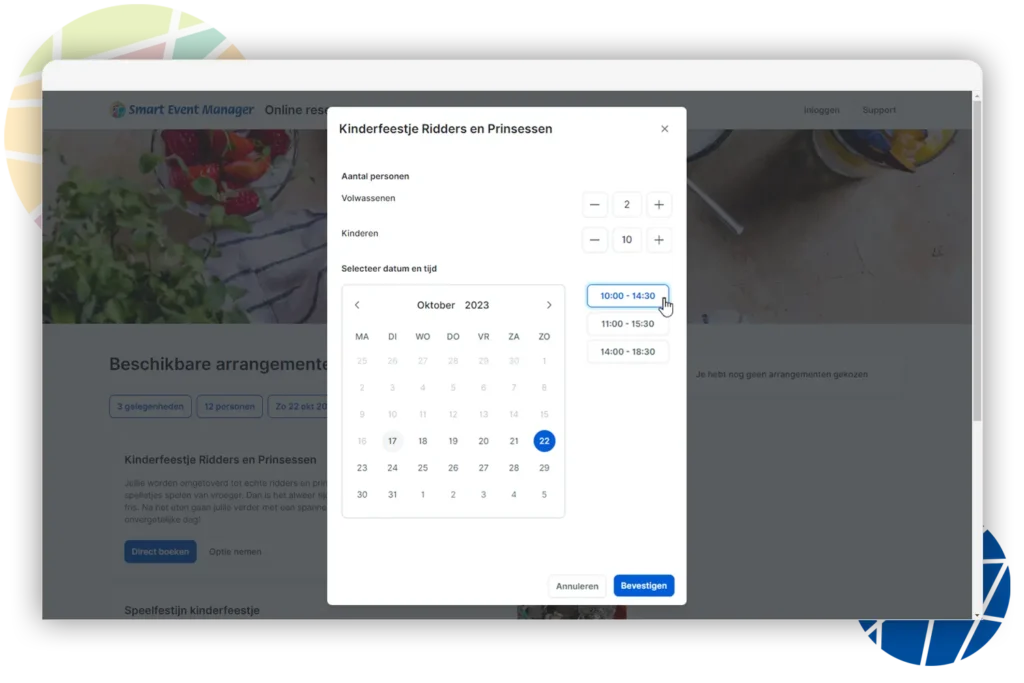Viewport: 1024px width, 683px height.
Task: Go to previous month in calendar
Action: click(x=357, y=305)
